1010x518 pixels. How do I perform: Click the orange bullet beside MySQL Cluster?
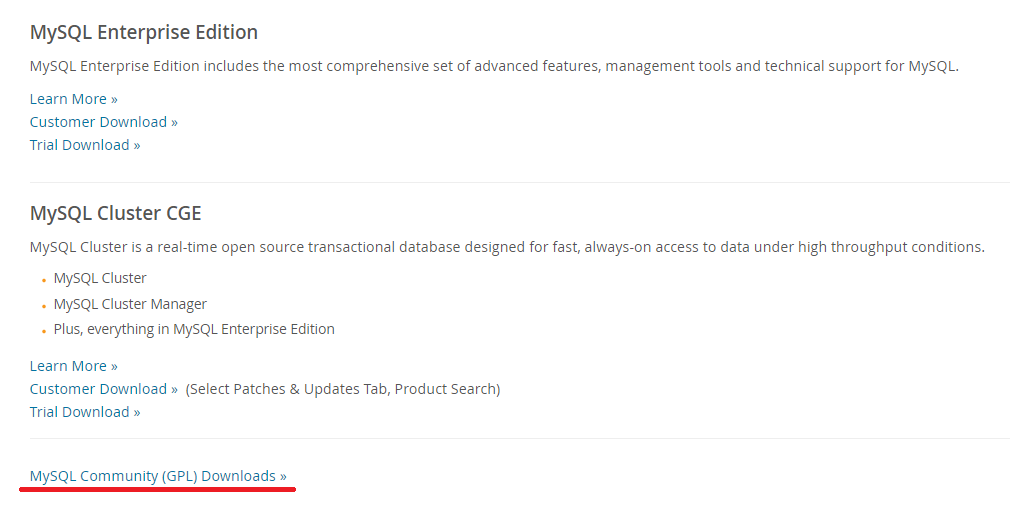(x=44, y=280)
